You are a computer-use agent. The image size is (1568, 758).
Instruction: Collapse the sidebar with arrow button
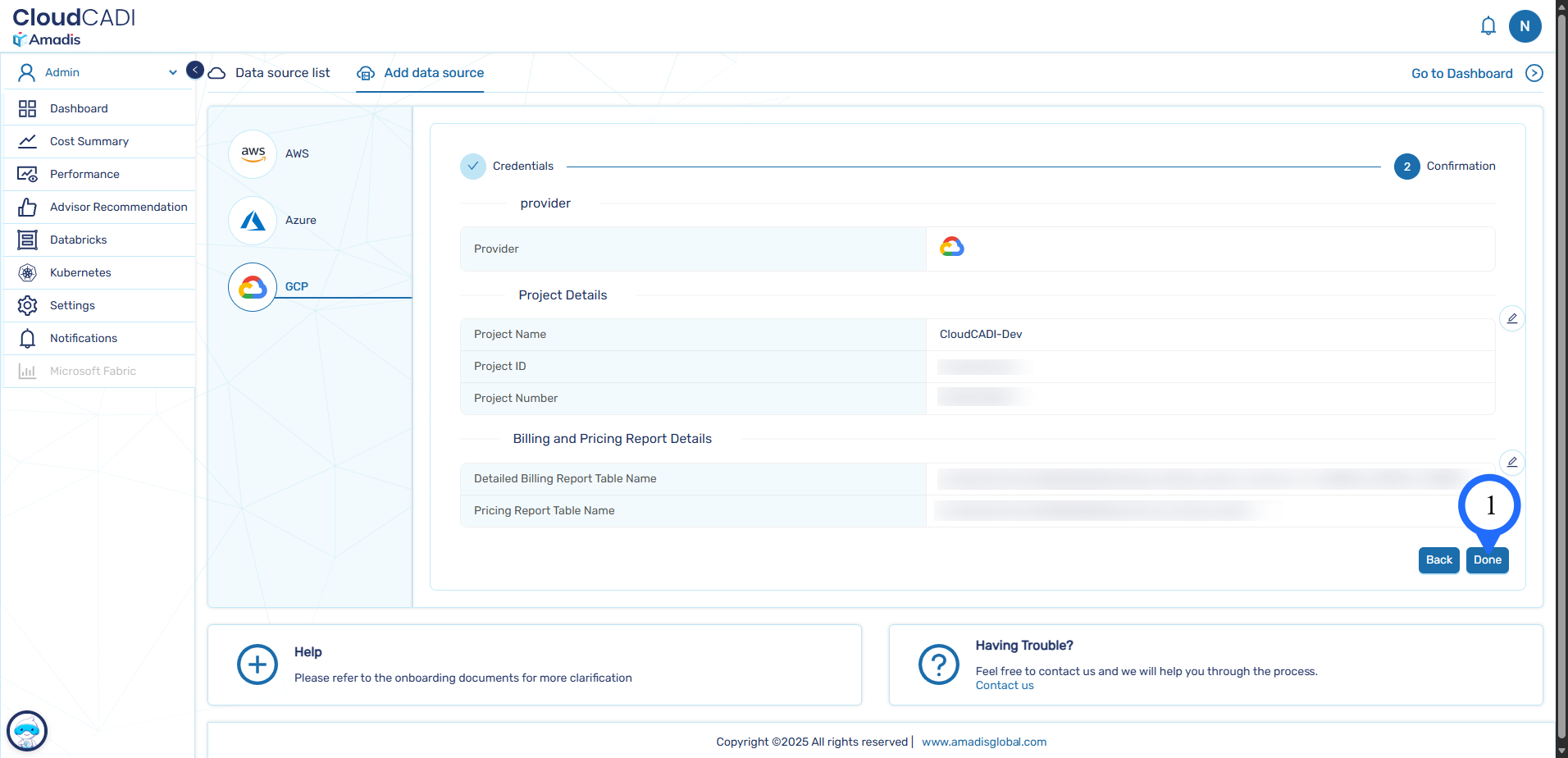pyautogui.click(x=195, y=70)
